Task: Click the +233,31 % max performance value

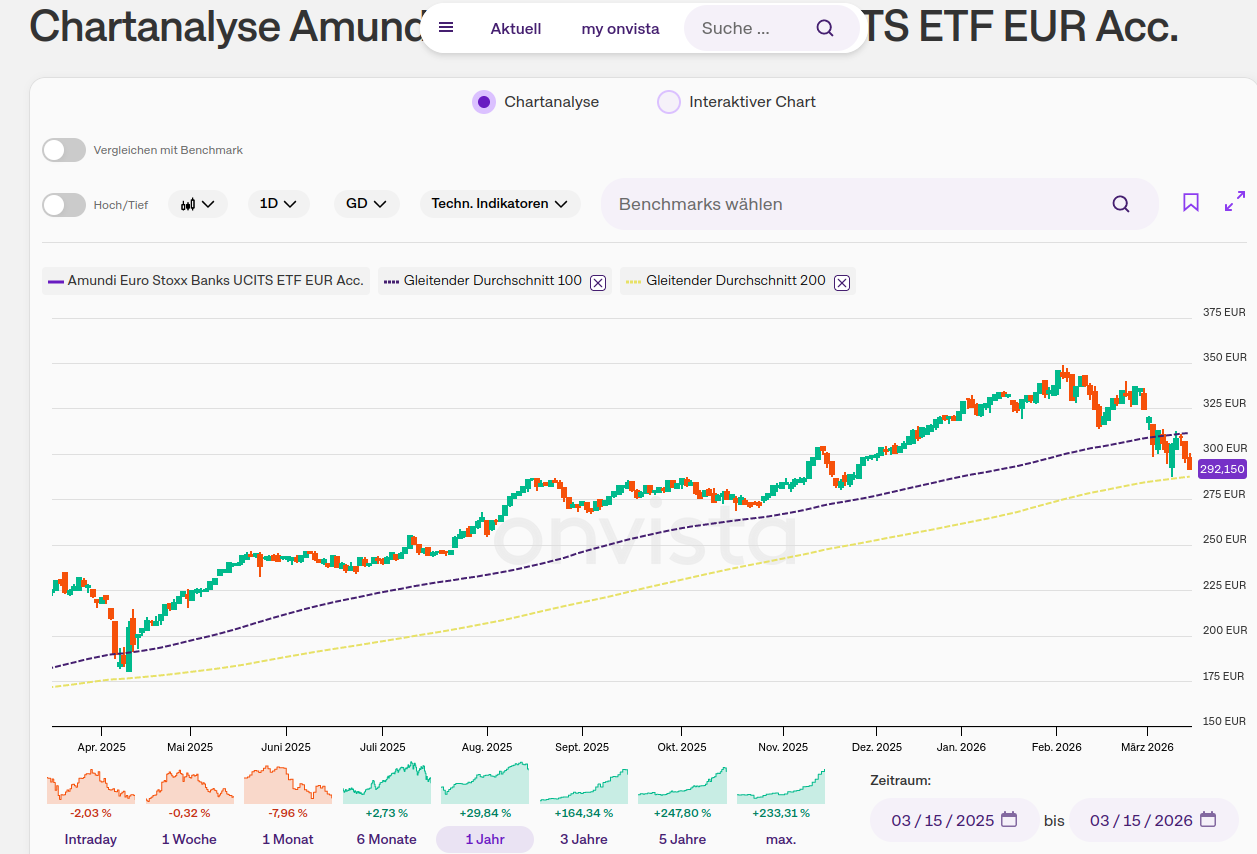Action: coord(781,813)
